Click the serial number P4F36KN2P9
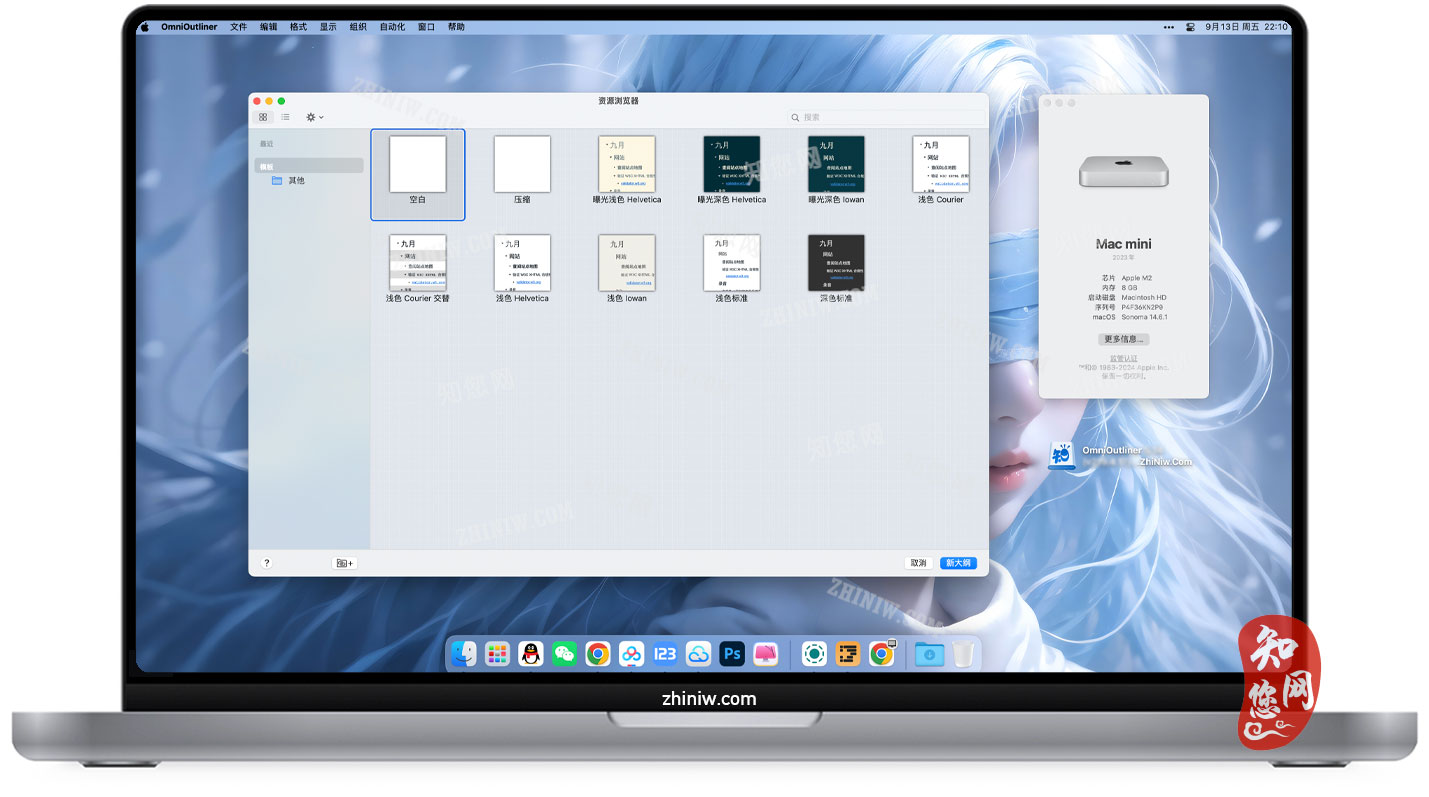Screen dimensions: 1429x797 (1143, 307)
